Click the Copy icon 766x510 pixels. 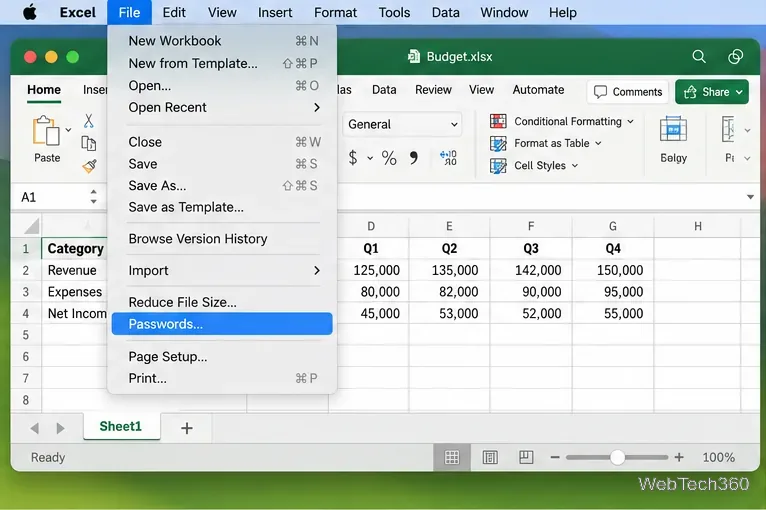click(x=88, y=143)
